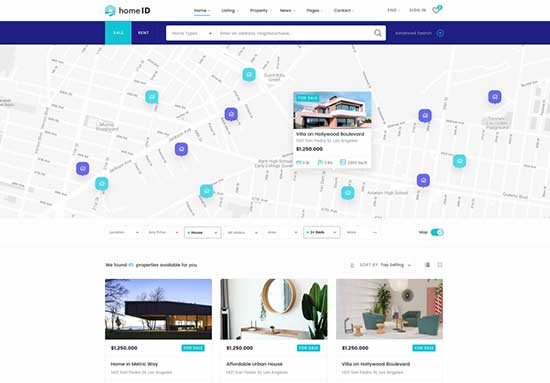The height and width of the screenshot is (383, 550).
Task: Open Villa on Hollywood Boulevard title in map popup
Action: point(330,134)
